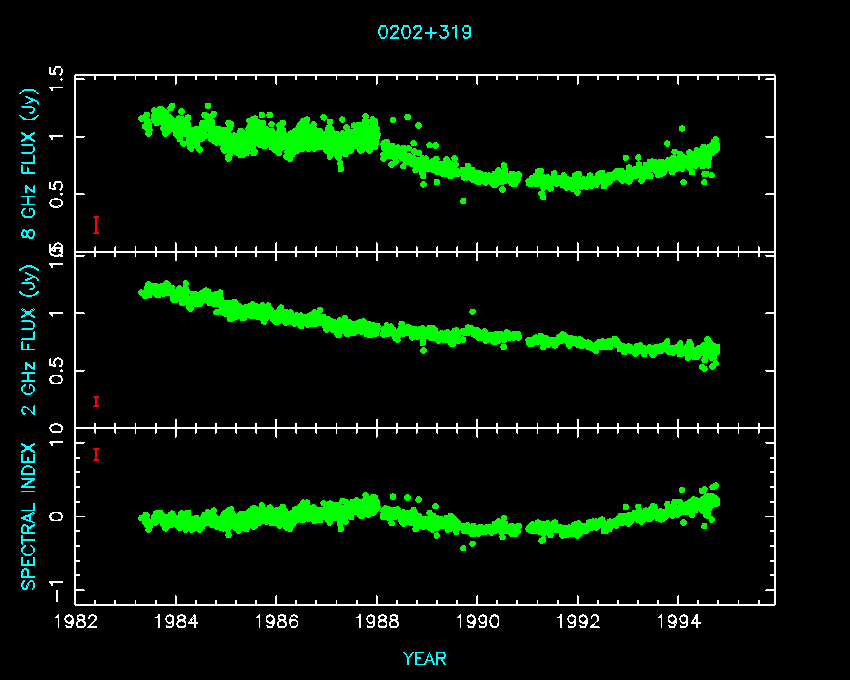Click the red error bar in spectral index panel
This screenshot has height=680, width=850.
(96, 455)
